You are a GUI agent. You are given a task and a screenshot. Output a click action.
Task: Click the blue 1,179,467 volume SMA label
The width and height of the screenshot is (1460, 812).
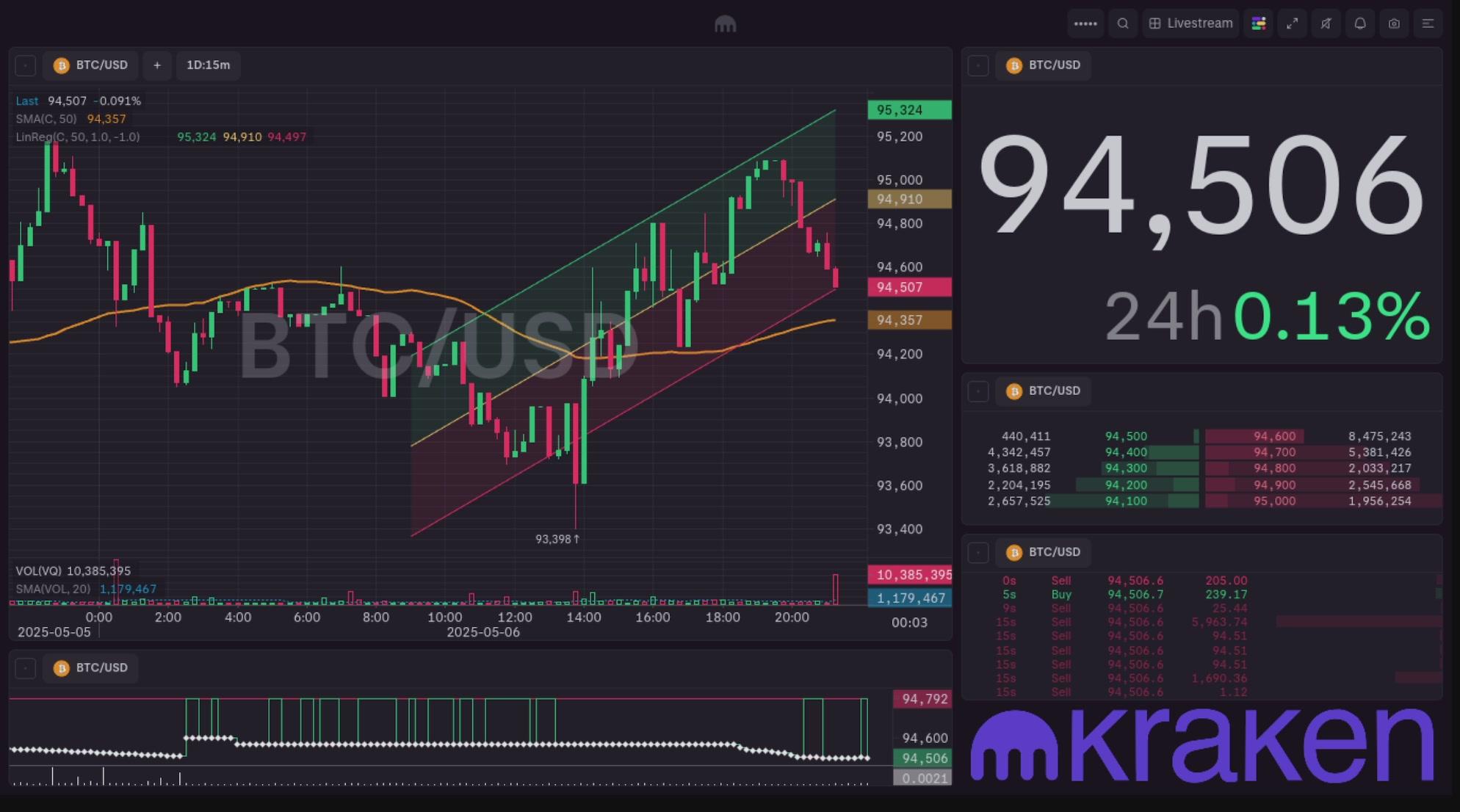pos(909,598)
